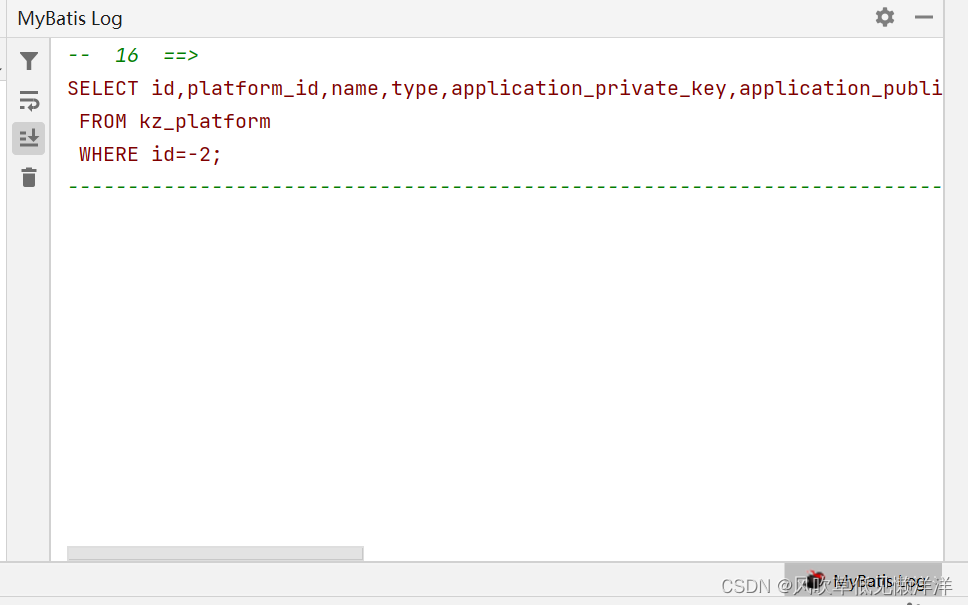Open the settings gear menu
This screenshot has width=968, height=605.
884,17
